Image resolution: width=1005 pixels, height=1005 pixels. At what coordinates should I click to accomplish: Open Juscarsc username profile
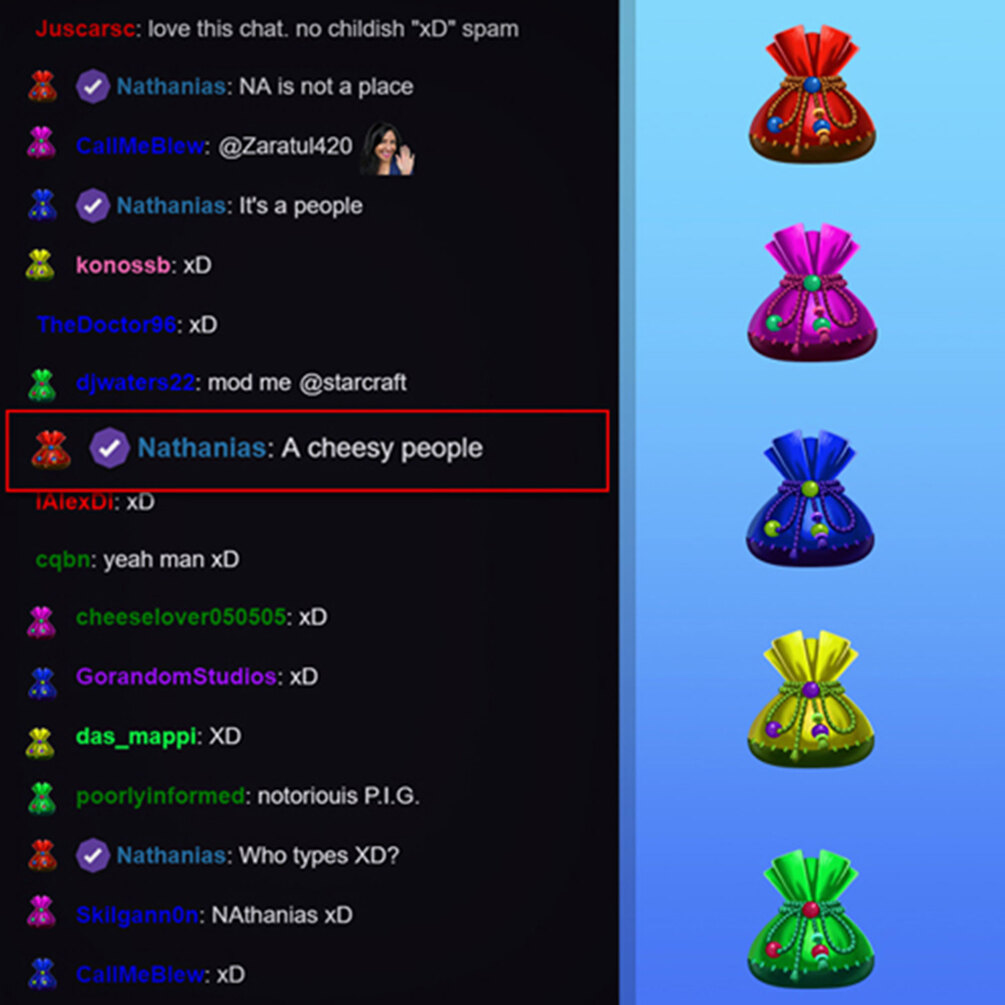click(85, 29)
